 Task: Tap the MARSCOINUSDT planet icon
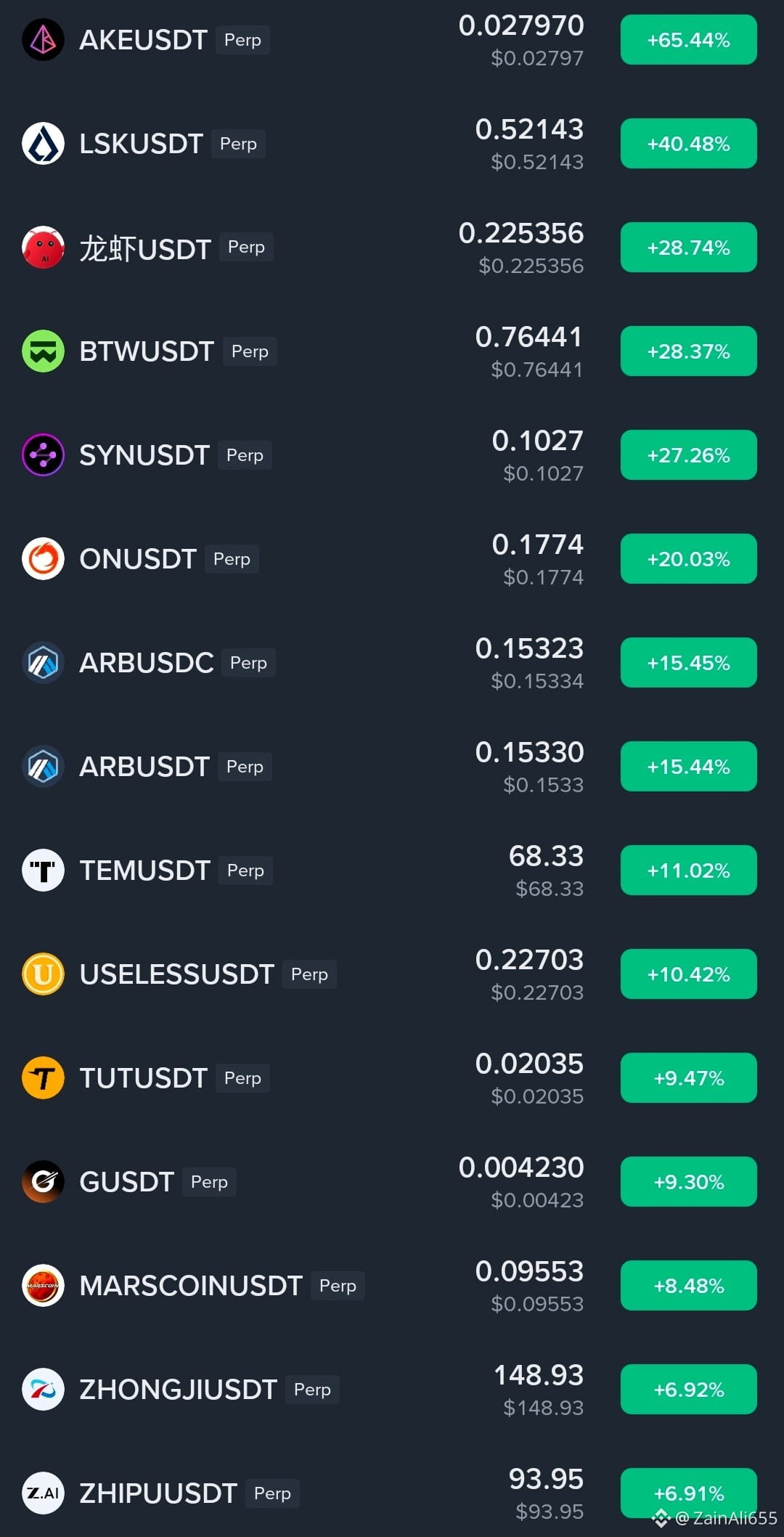[x=44, y=1286]
